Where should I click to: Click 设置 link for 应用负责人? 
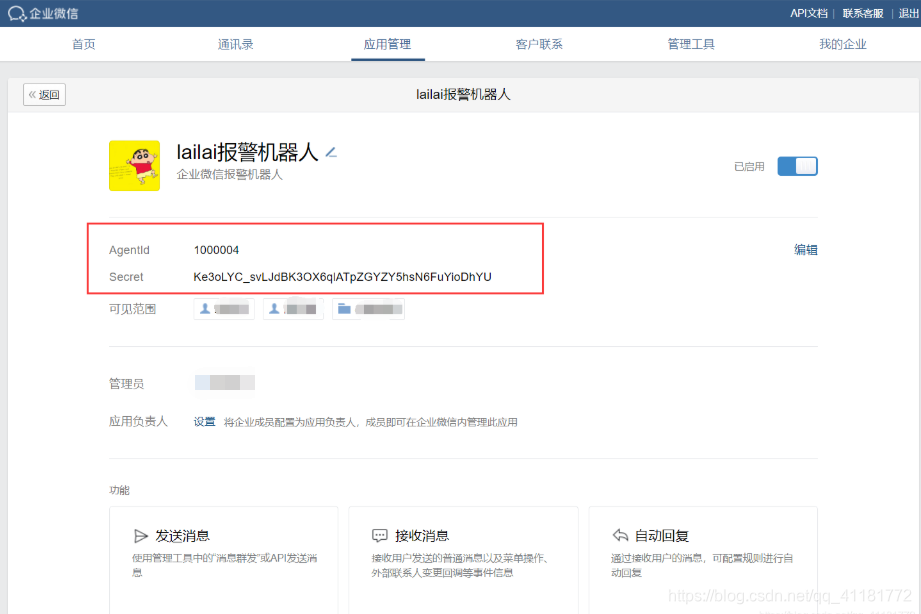(204, 422)
